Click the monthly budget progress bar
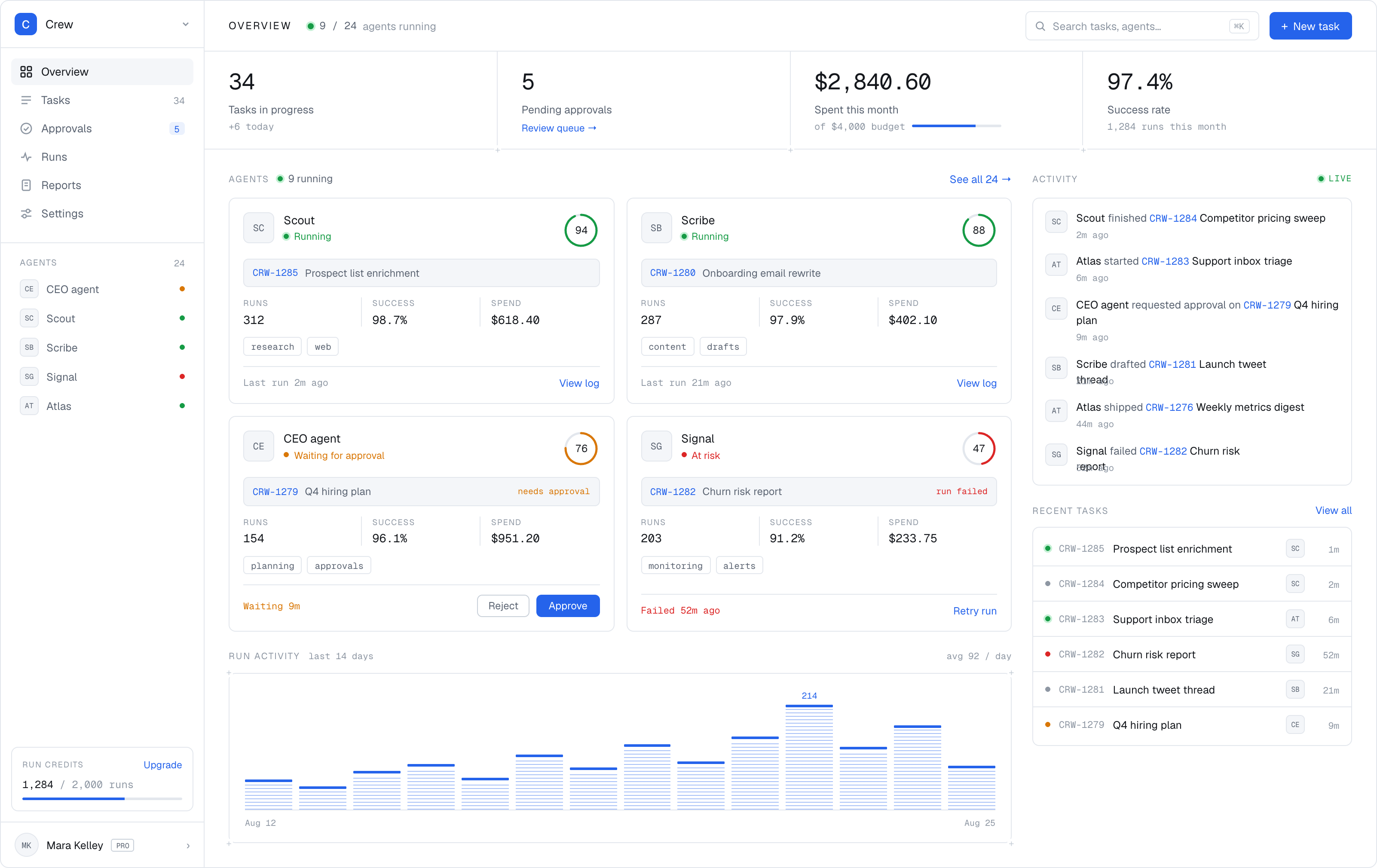 point(956,126)
